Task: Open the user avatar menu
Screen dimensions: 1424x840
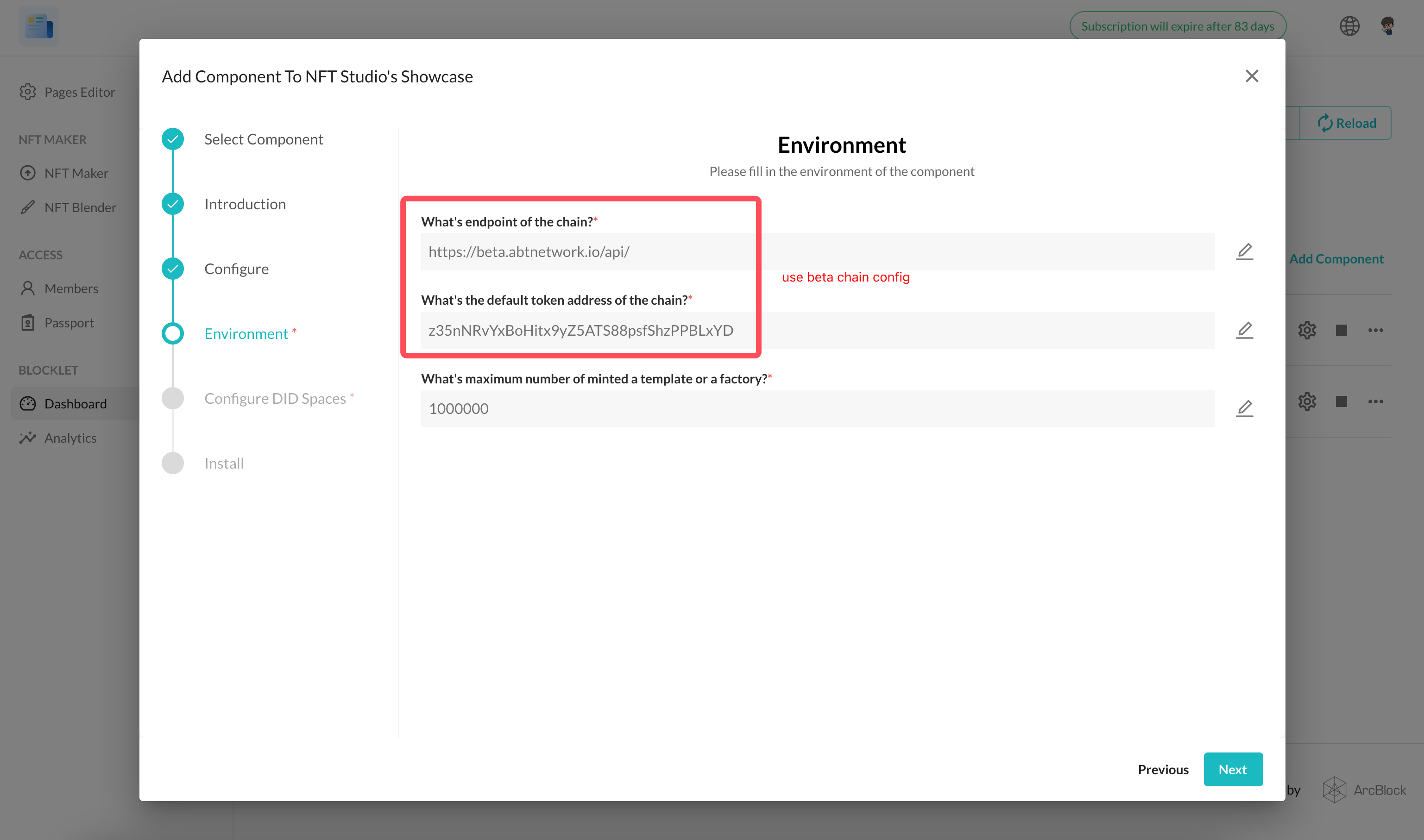Action: coord(1386,26)
